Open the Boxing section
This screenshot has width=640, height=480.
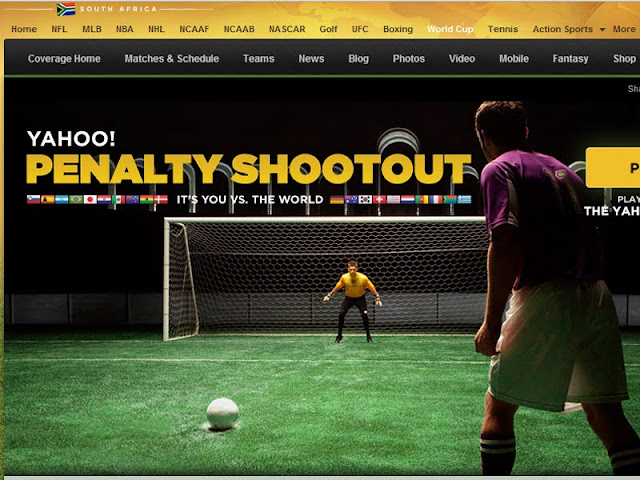point(398,29)
